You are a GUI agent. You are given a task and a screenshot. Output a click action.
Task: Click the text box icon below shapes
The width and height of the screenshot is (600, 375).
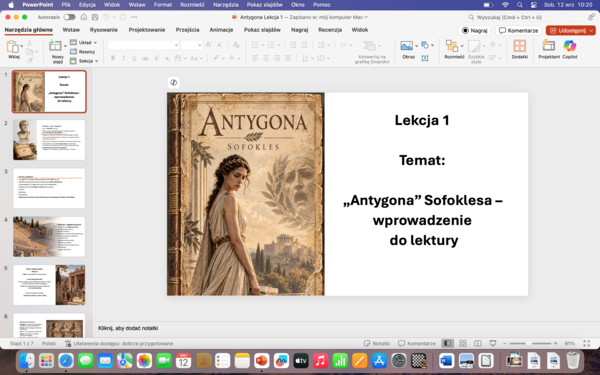425,58
